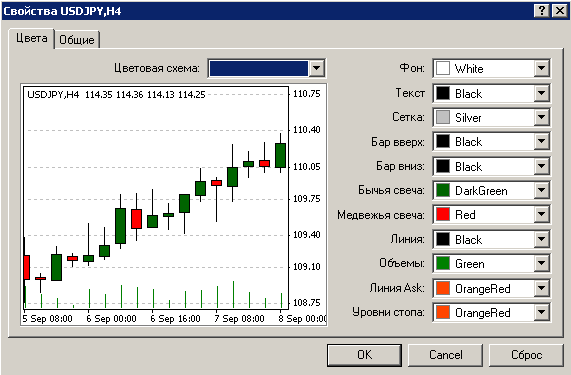Select the Цветовая схема combo box field
Image resolution: width=571 pixels, height=375 pixels.
pos(267,68)
